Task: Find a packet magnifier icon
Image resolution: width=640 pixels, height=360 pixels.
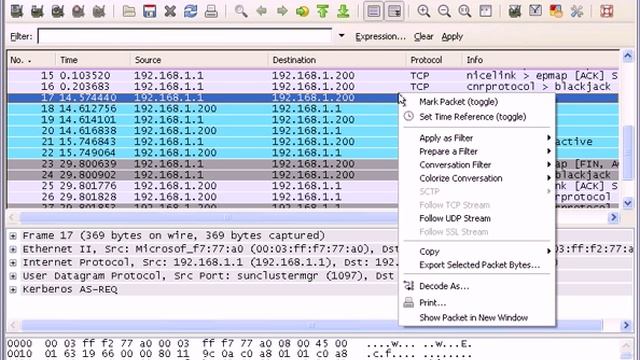Action: [x=241, y=11]
